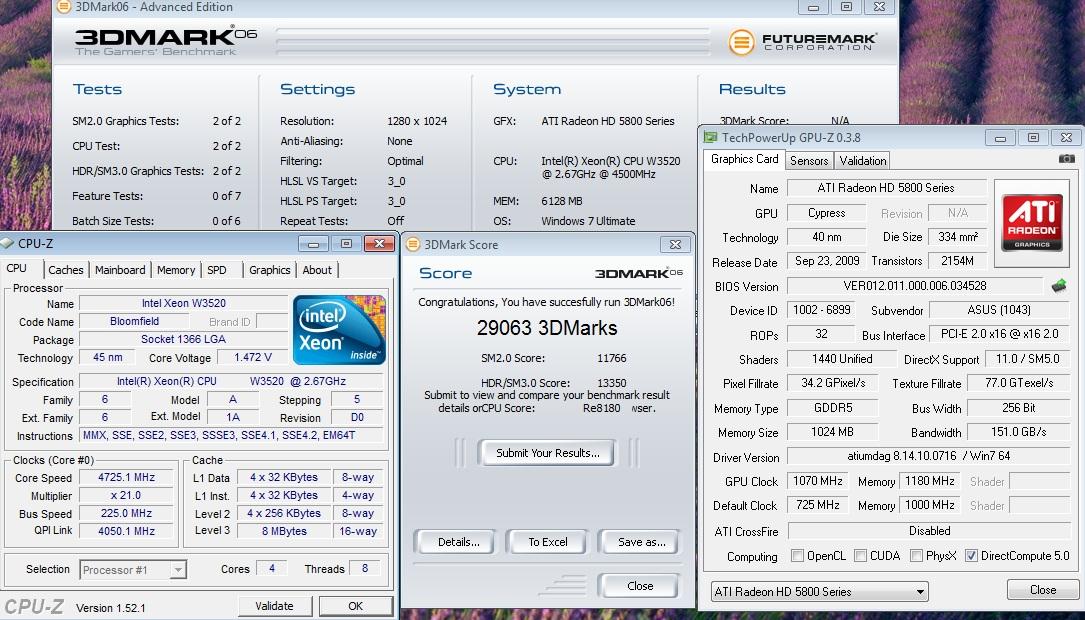1085x620 pixels.
Task: Click the Threads value 8 in CPU-Z
Action: coord(365,568)
